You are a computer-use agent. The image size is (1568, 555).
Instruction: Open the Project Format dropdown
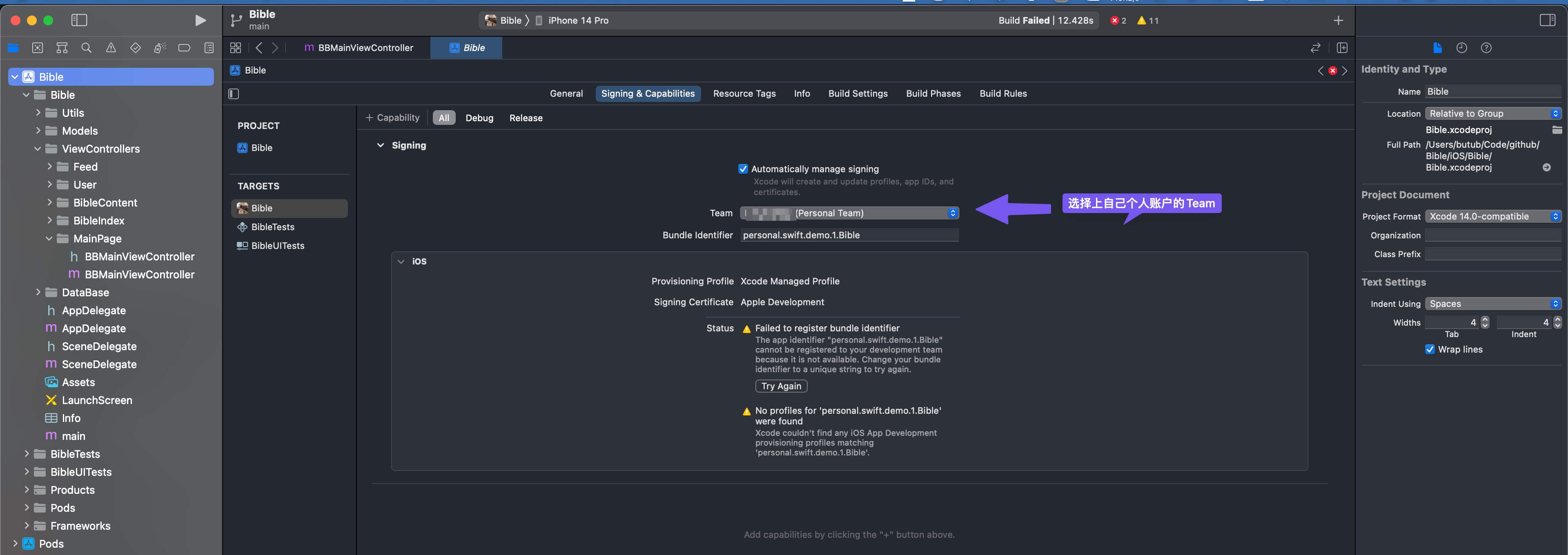(1492, 217)
